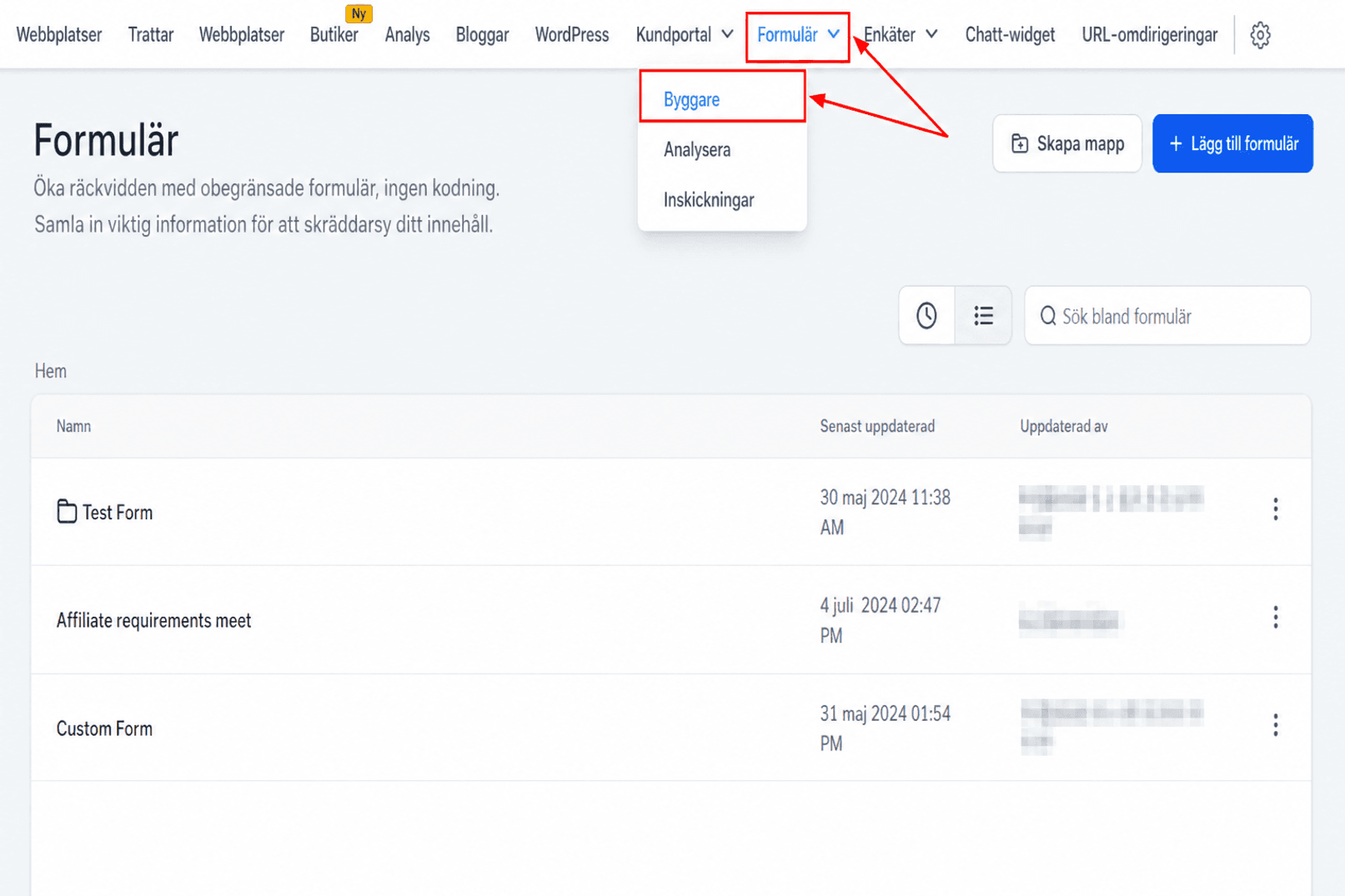Open the settings gear icon in navigation

click(x=1260, y=35)
